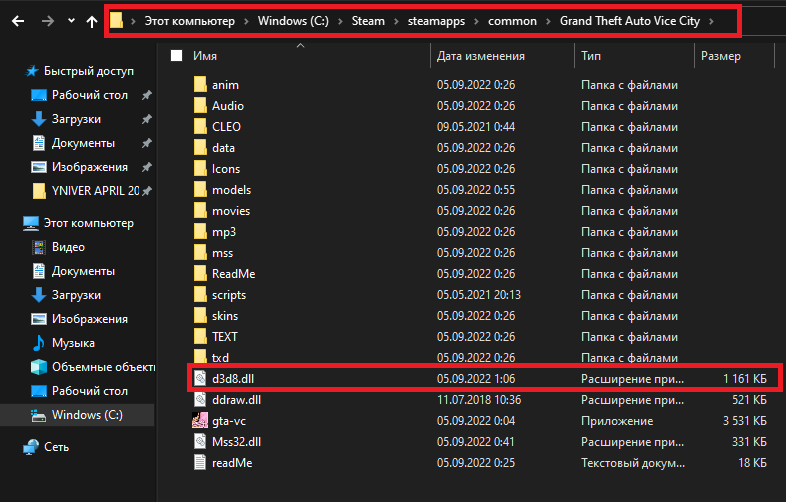Select the TEXT folder icon
The height and width of the screenshot is (502, 786).
[x=200, y=337]
